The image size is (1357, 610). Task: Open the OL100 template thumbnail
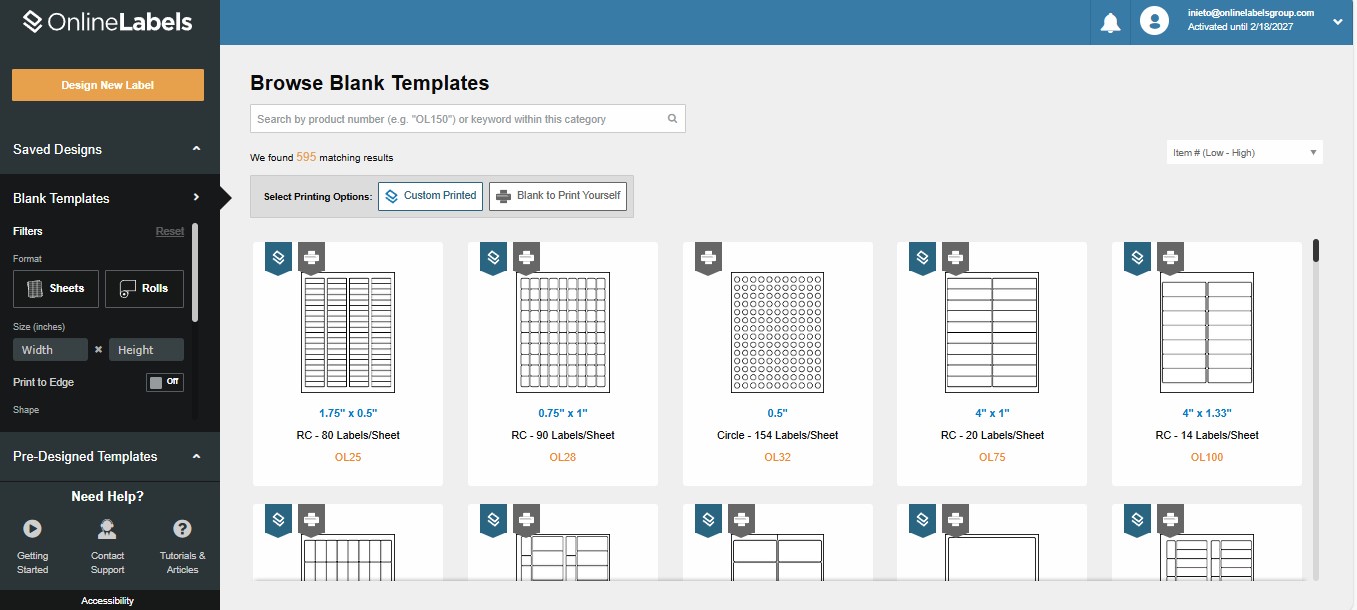tap(1207, 334)
